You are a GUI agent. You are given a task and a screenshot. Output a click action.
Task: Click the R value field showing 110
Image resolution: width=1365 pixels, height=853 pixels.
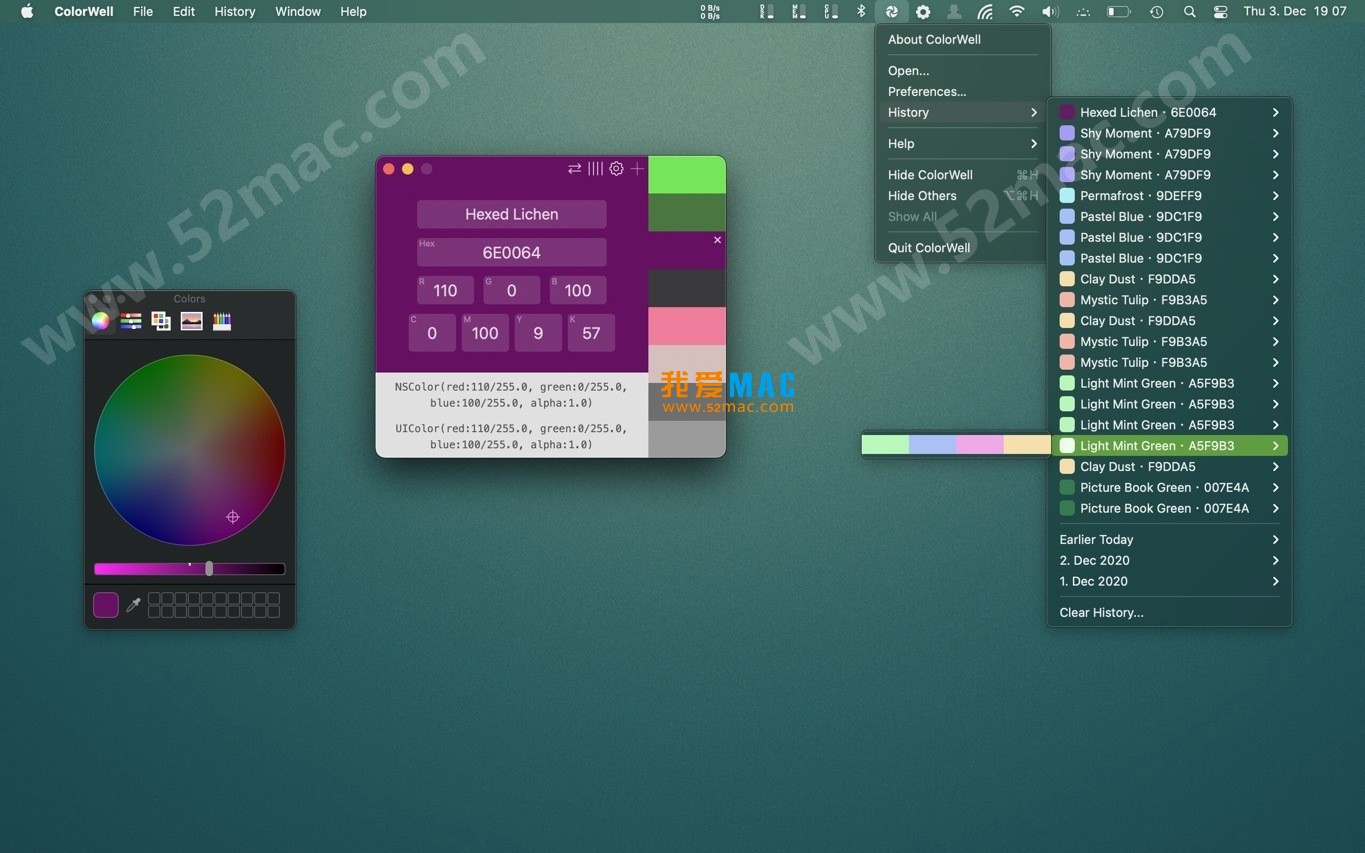(x=445, y=290)
